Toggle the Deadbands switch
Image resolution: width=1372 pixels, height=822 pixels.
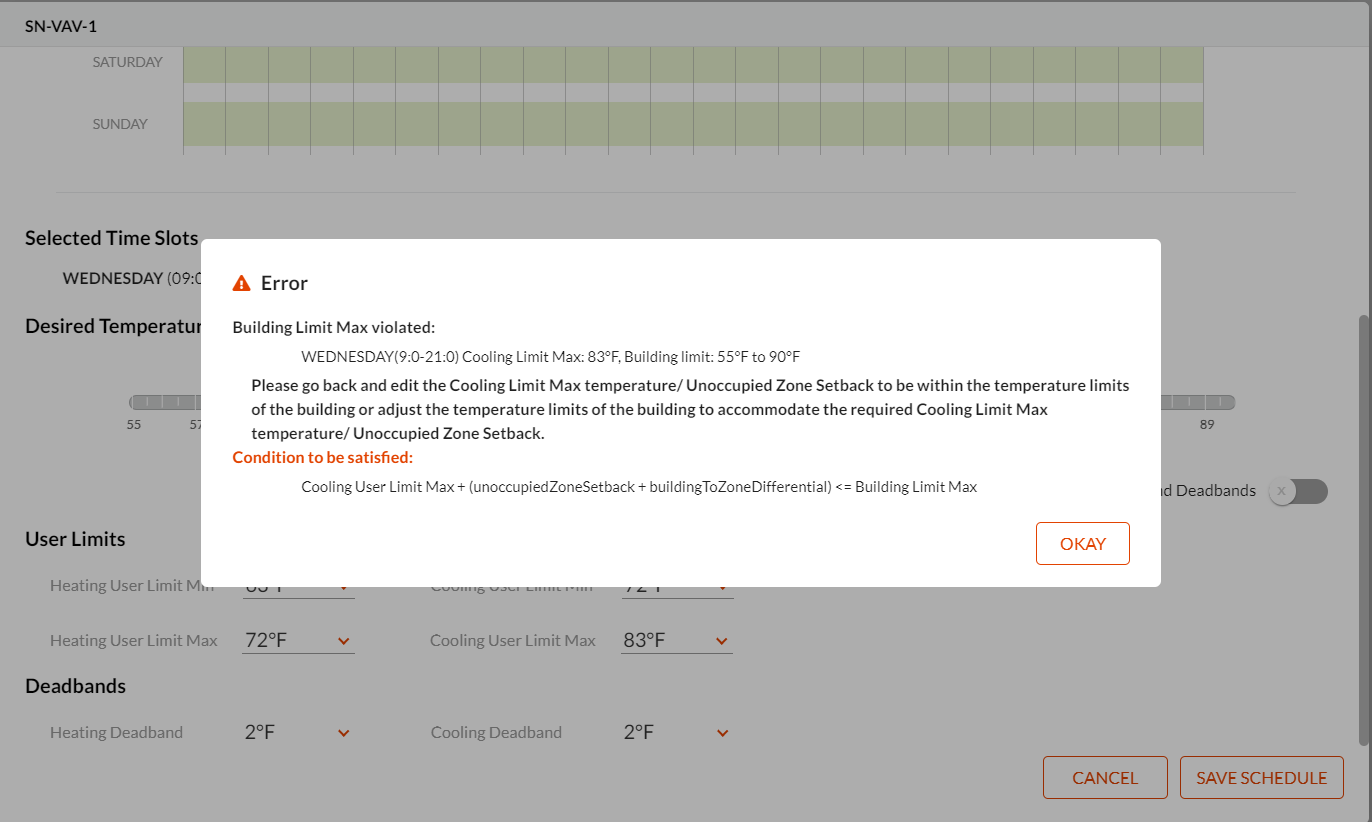point(1298,491)
